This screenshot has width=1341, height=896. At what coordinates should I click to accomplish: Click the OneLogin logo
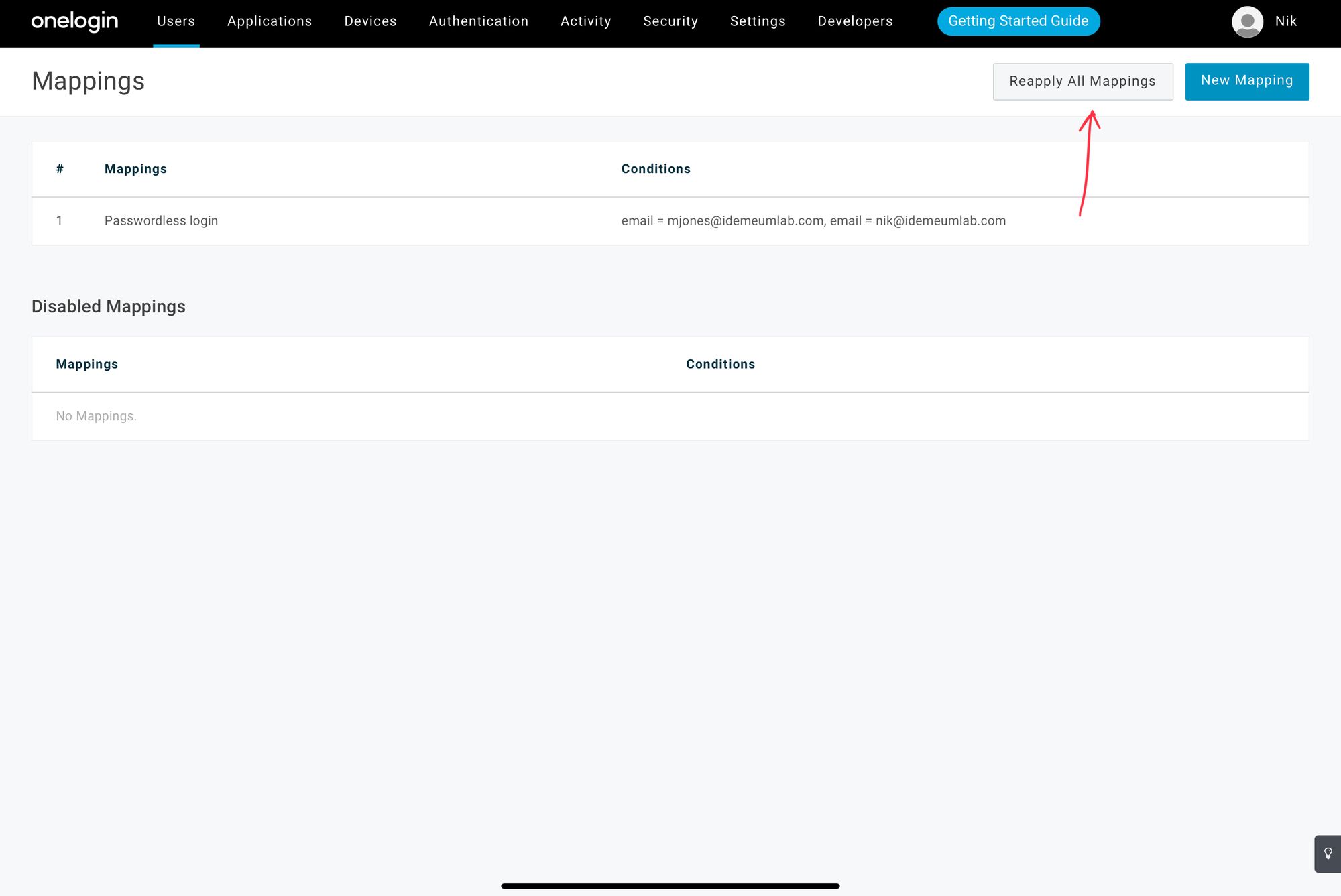pyautogui.click(x=74, y=21)
